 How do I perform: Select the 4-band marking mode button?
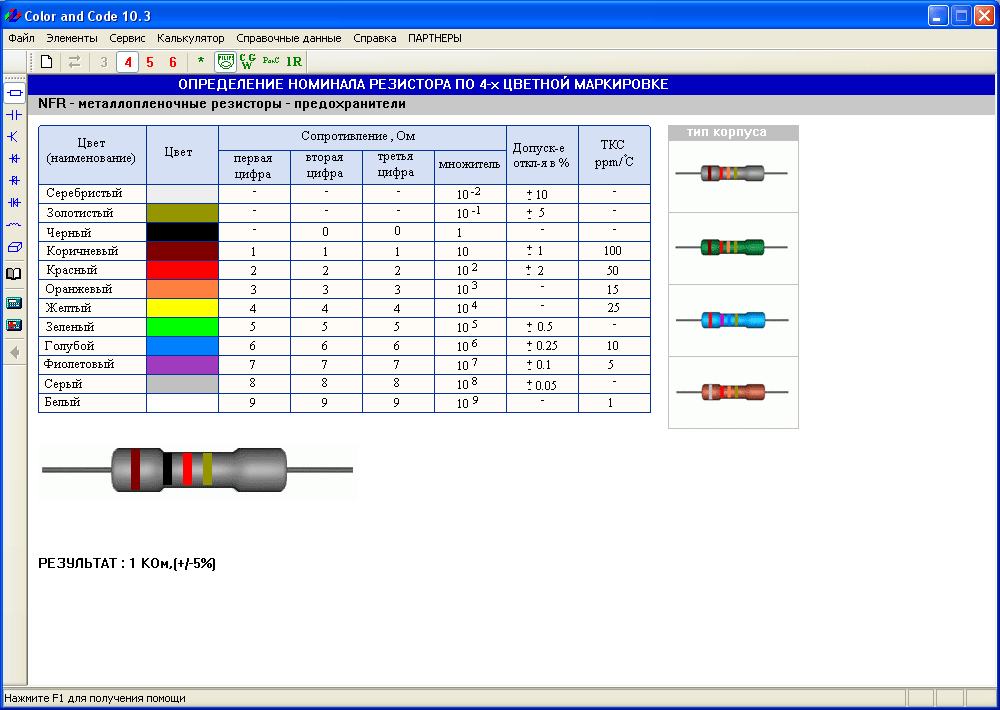coord(127,62)
